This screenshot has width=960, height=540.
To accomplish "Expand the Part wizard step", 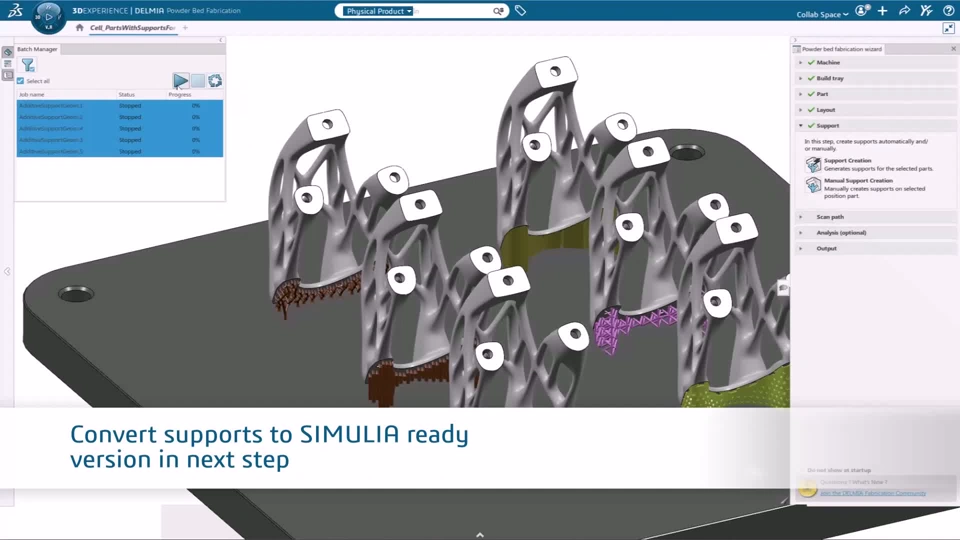I will pos(800,94).
